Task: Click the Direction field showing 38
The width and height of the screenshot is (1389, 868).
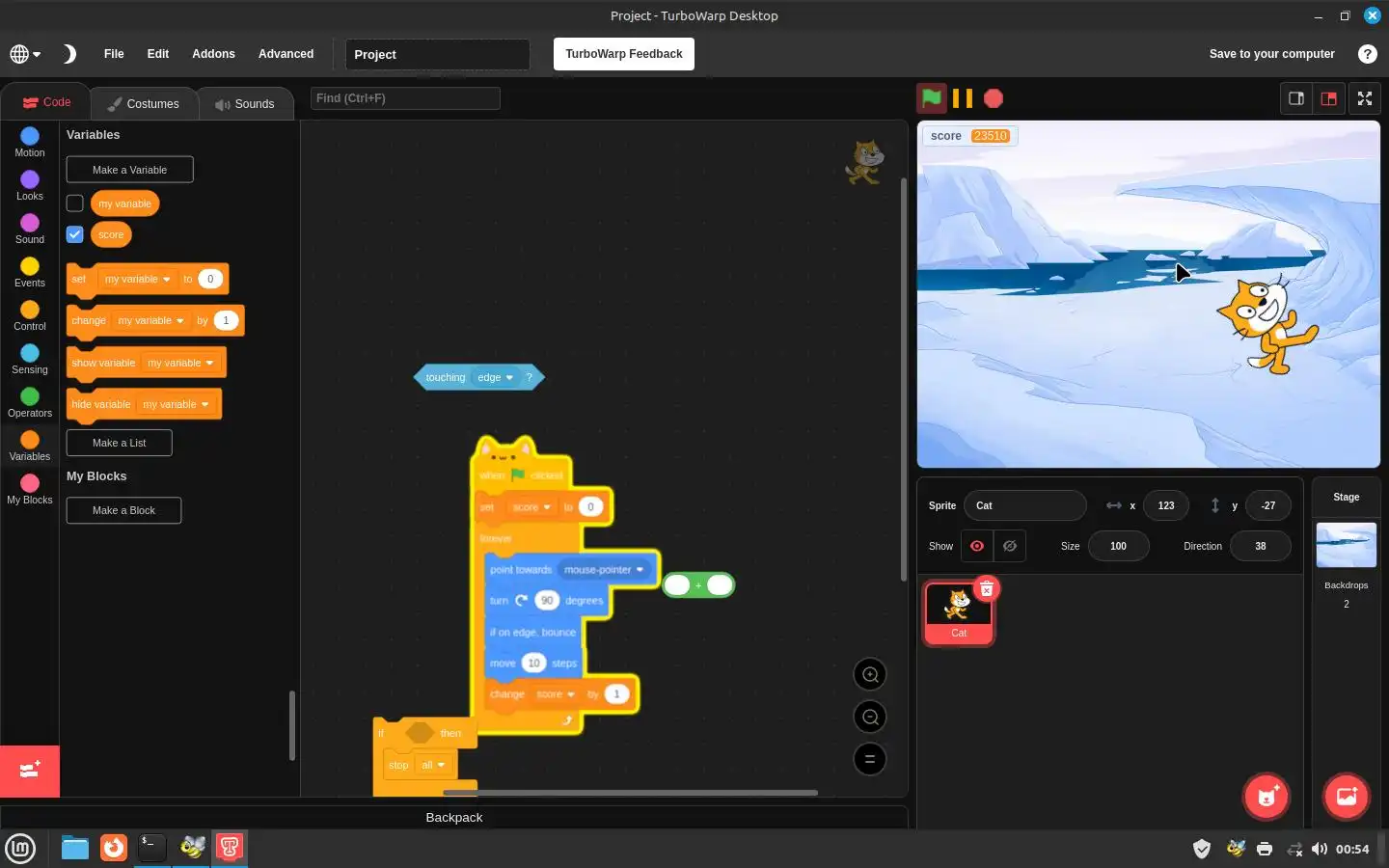Action: pos(1261,546)
